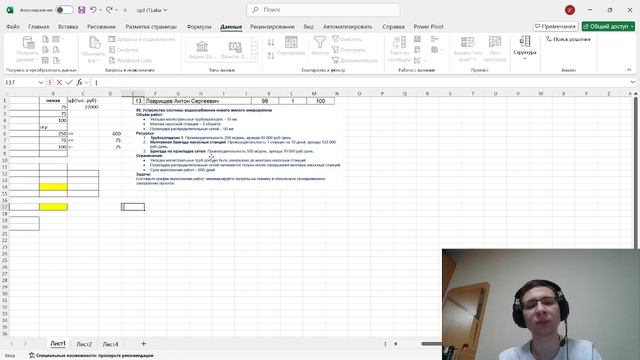This screenshot has height=360, width=640.
Task: Sort ascending A to Z
Action: [271, 42]
